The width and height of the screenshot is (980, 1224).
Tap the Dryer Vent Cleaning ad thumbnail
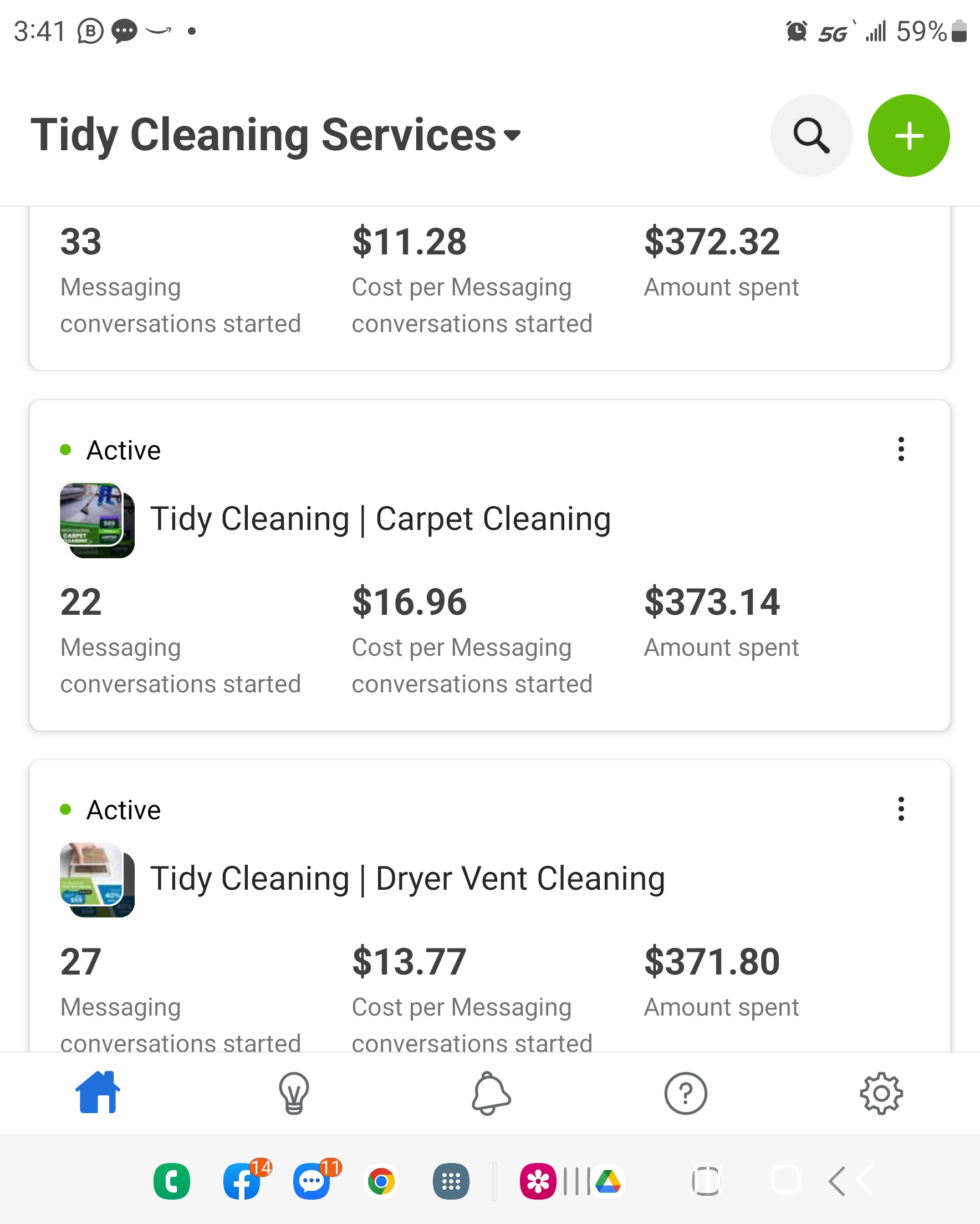coord(97,879)
